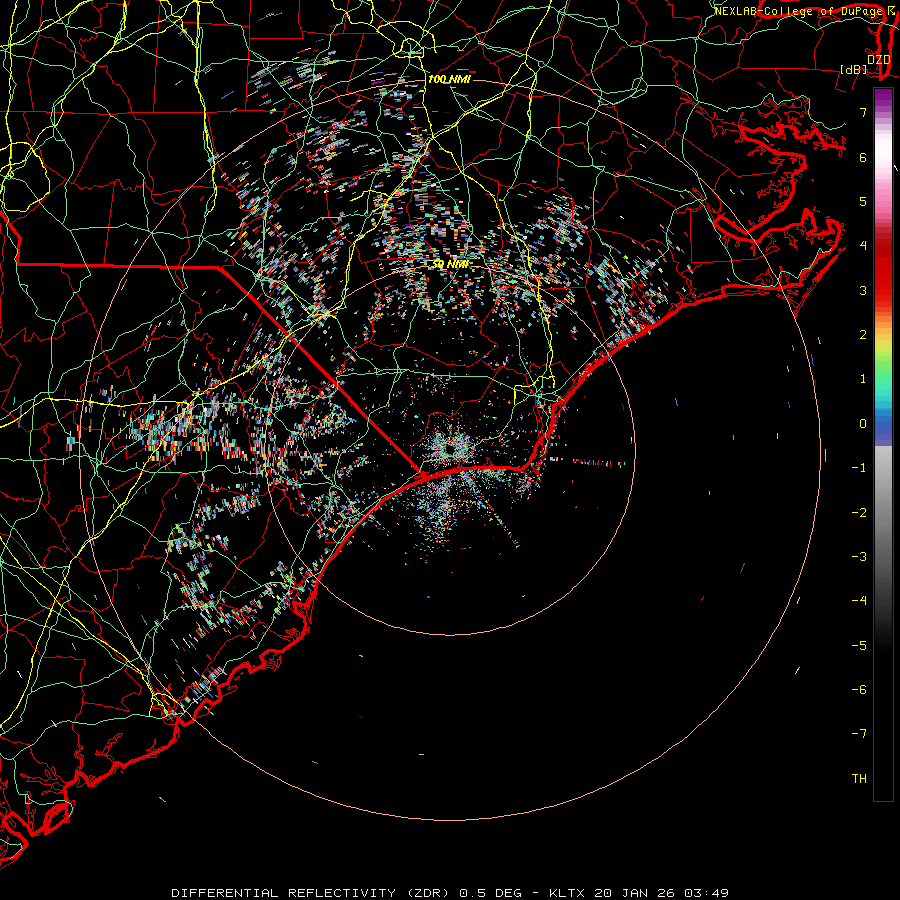This screenshot has height=900, width=900.
Task: Click the 0 value on the legend
Action: (x=863, y=424)
